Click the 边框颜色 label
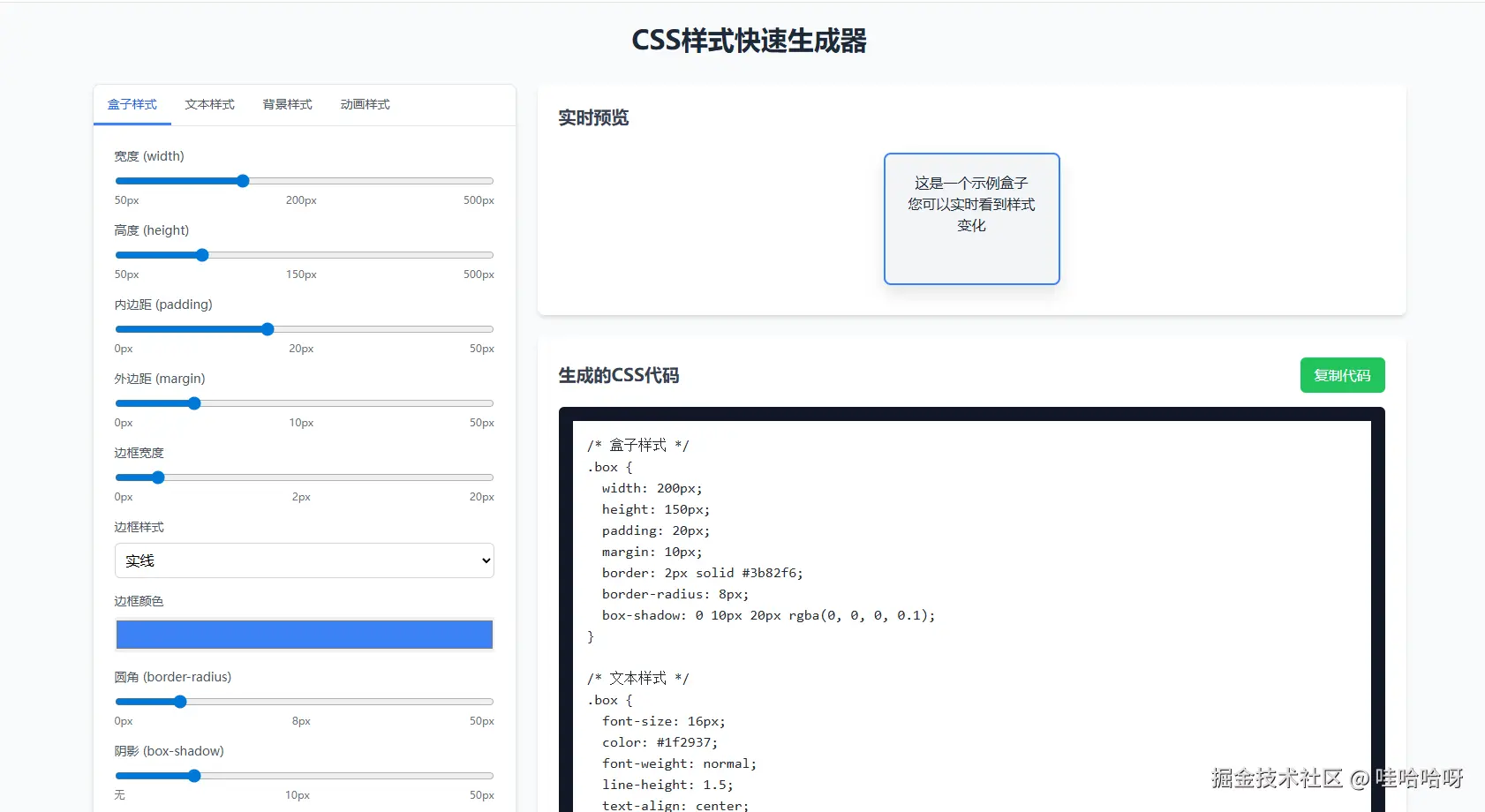Screen dimensions: 1485x812 pyautogui.click(x=139, y=601)
